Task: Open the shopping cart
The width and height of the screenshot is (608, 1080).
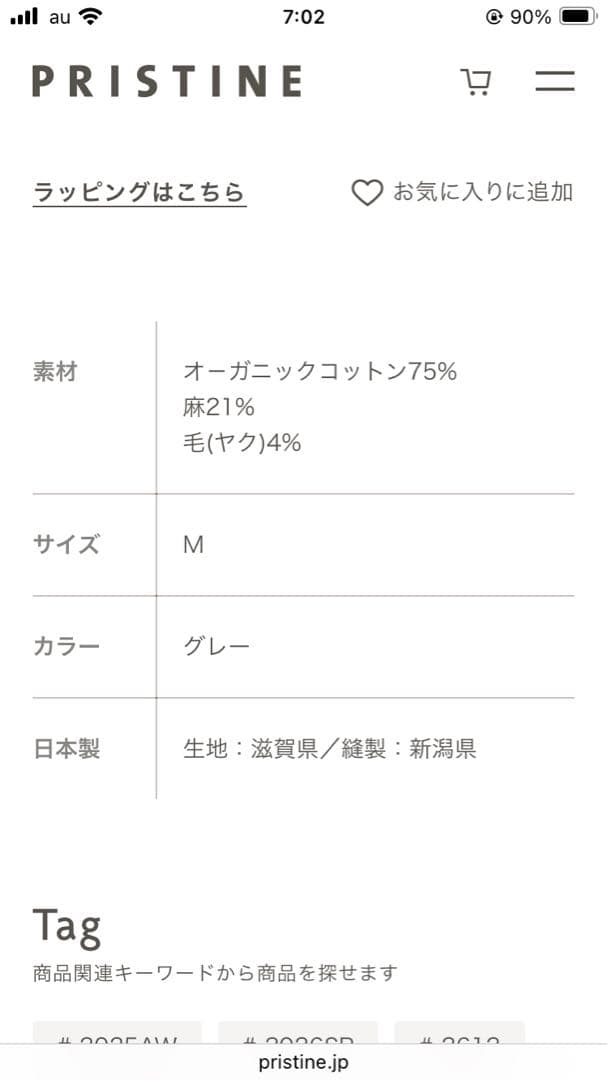Action: pos(475,81)
